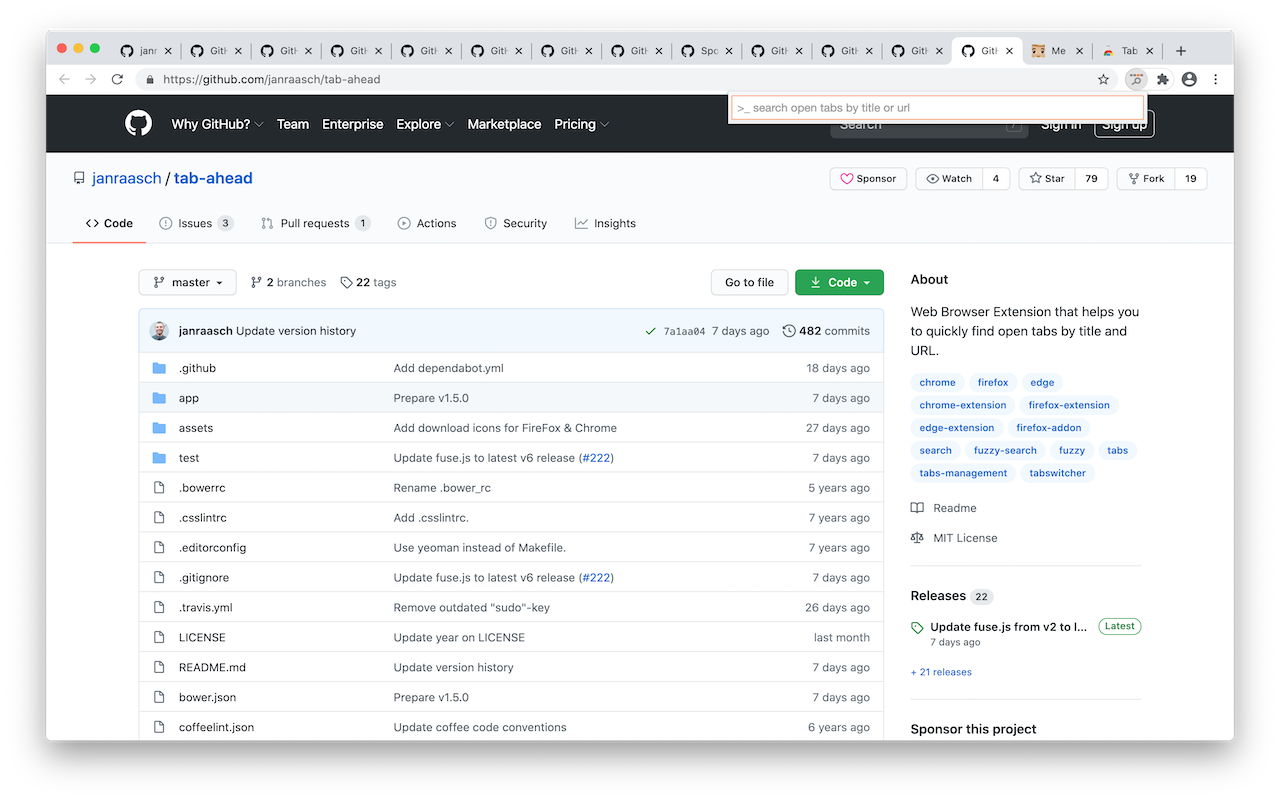Open the MIT License link
The height and width of the screenshot is (800, 1280).
[x=954, y=538]
